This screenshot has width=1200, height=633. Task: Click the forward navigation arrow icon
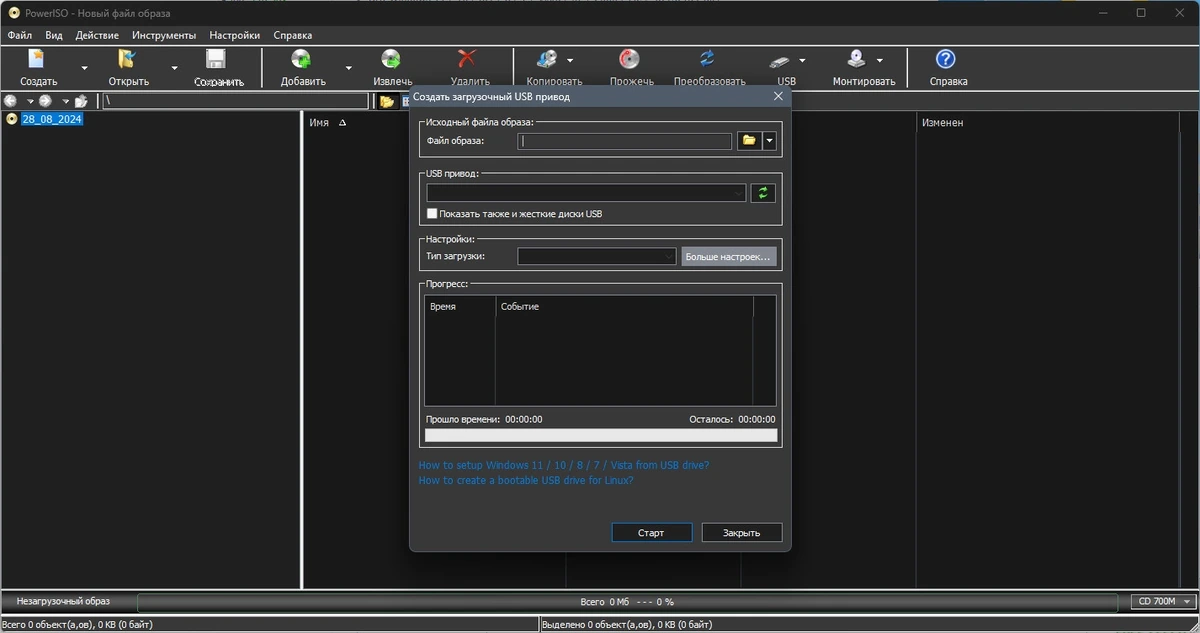click(46, 101)
